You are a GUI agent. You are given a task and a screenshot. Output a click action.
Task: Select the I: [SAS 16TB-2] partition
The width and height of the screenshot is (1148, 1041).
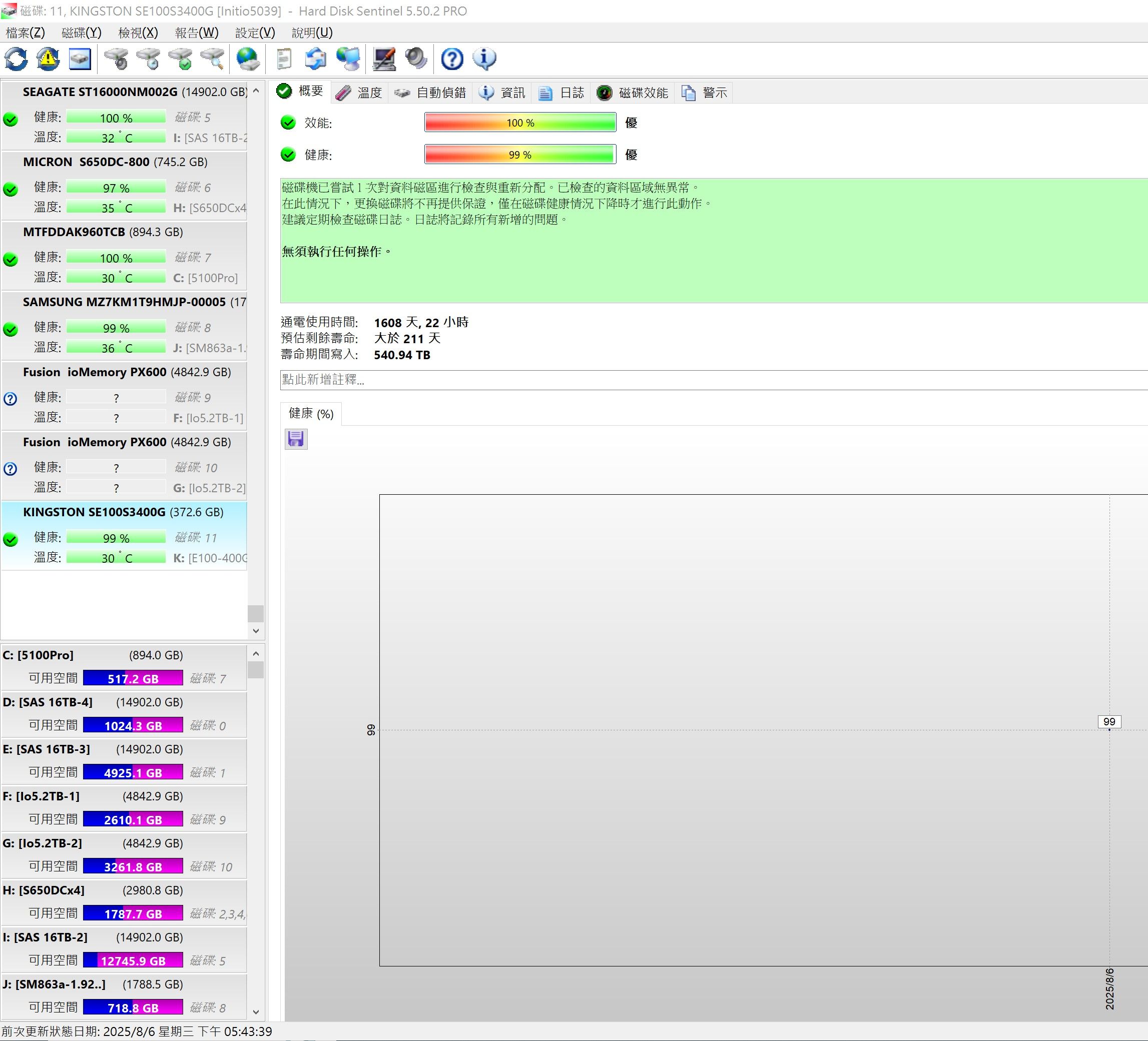[124, 949]
